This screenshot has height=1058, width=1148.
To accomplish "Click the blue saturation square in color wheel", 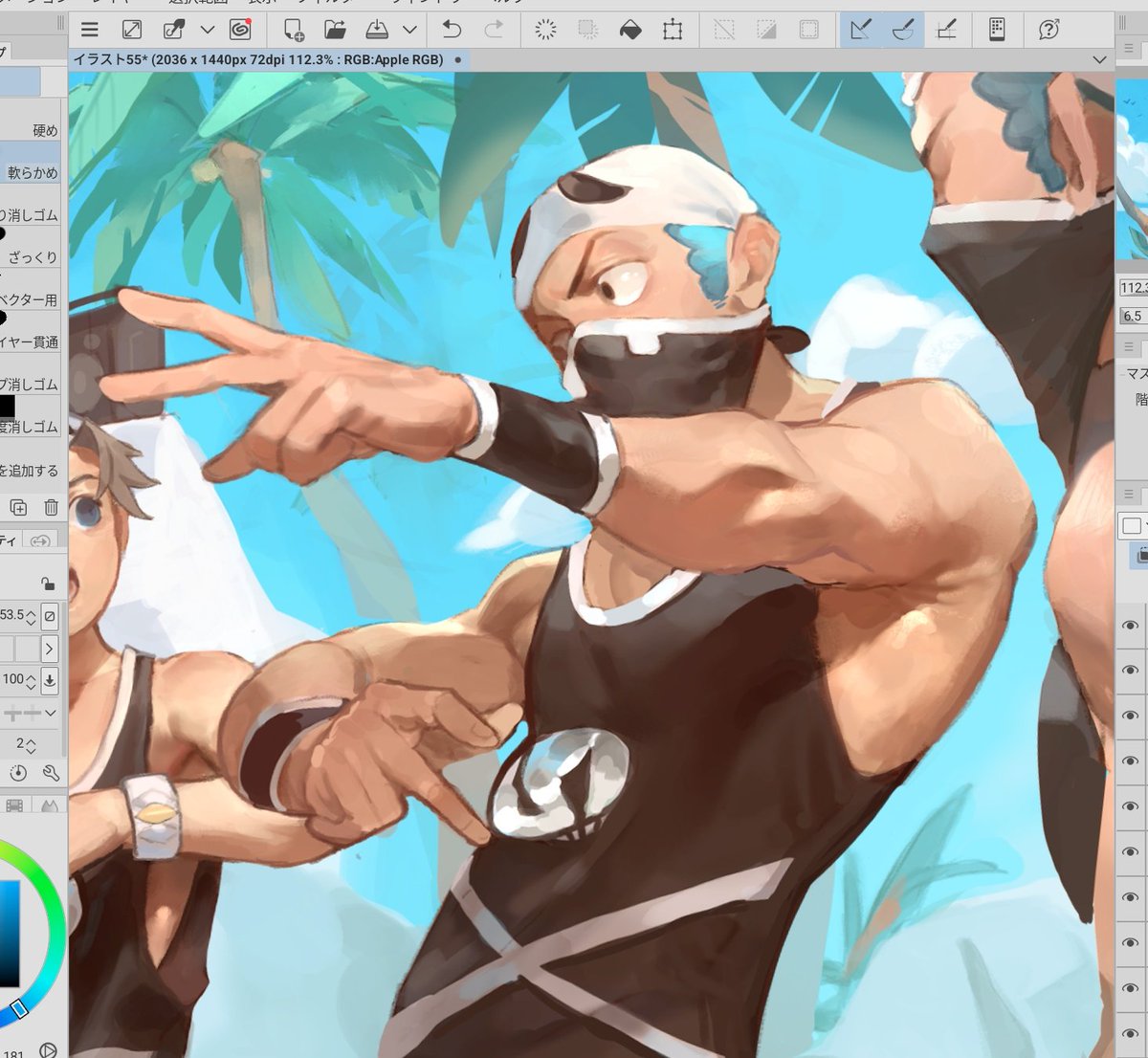I will click(x=9, y=933).
